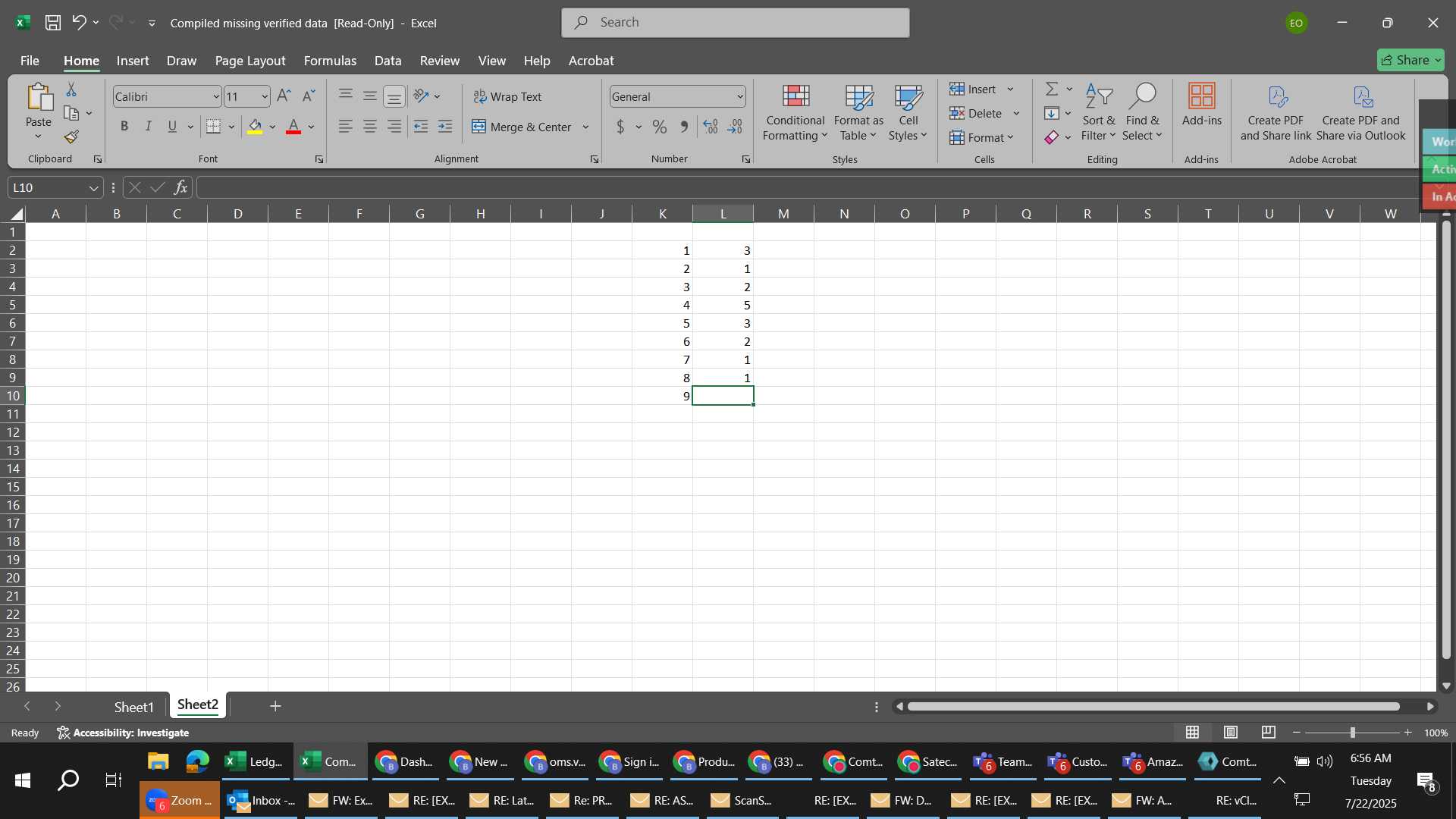Click the Paste clipboard icon

click(x=39, y=97)
